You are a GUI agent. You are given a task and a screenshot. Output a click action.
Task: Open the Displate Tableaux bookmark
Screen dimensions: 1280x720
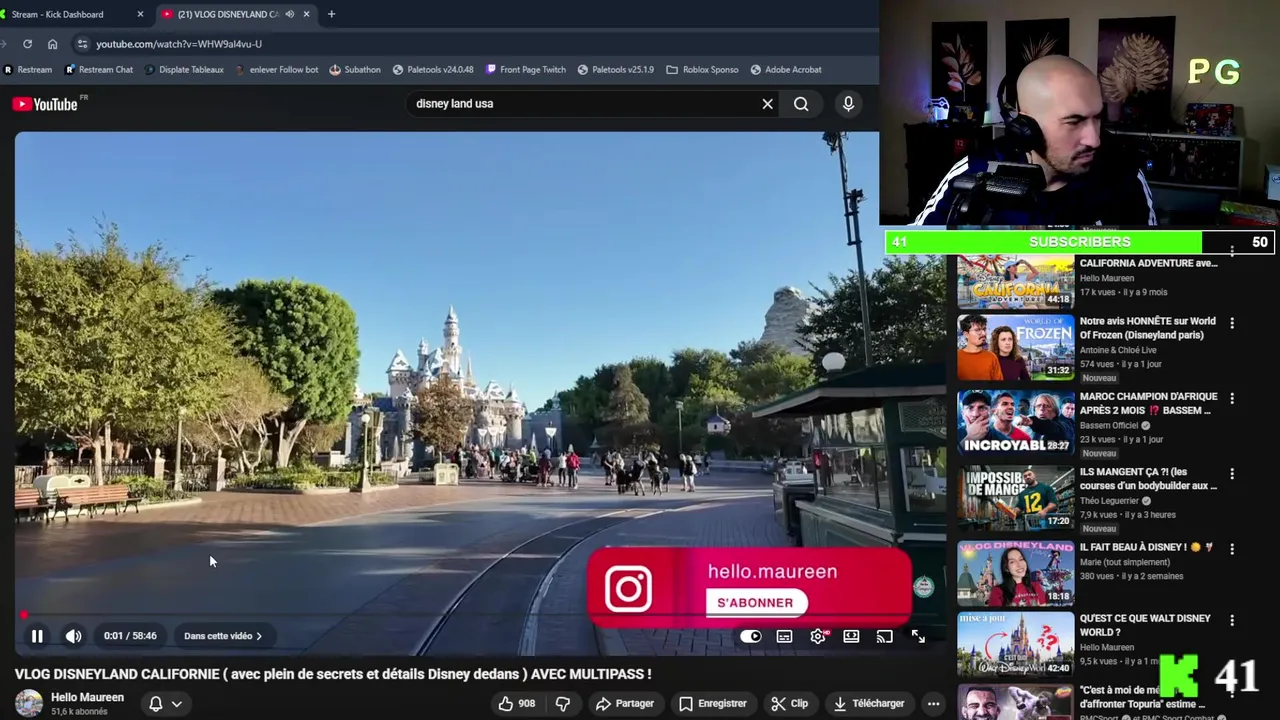click(184, 70)
